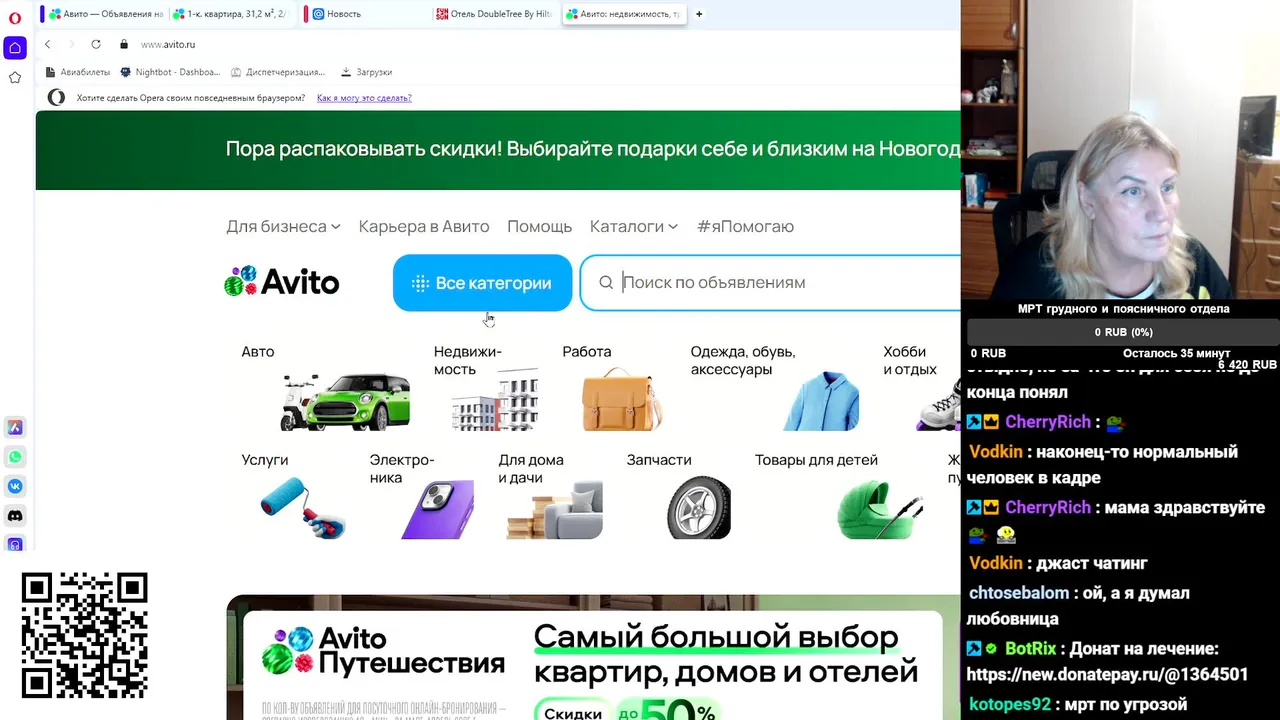
Task: Click CherryRich's 'мама здравствуйте' chat message
Action: pos(1117,521)
